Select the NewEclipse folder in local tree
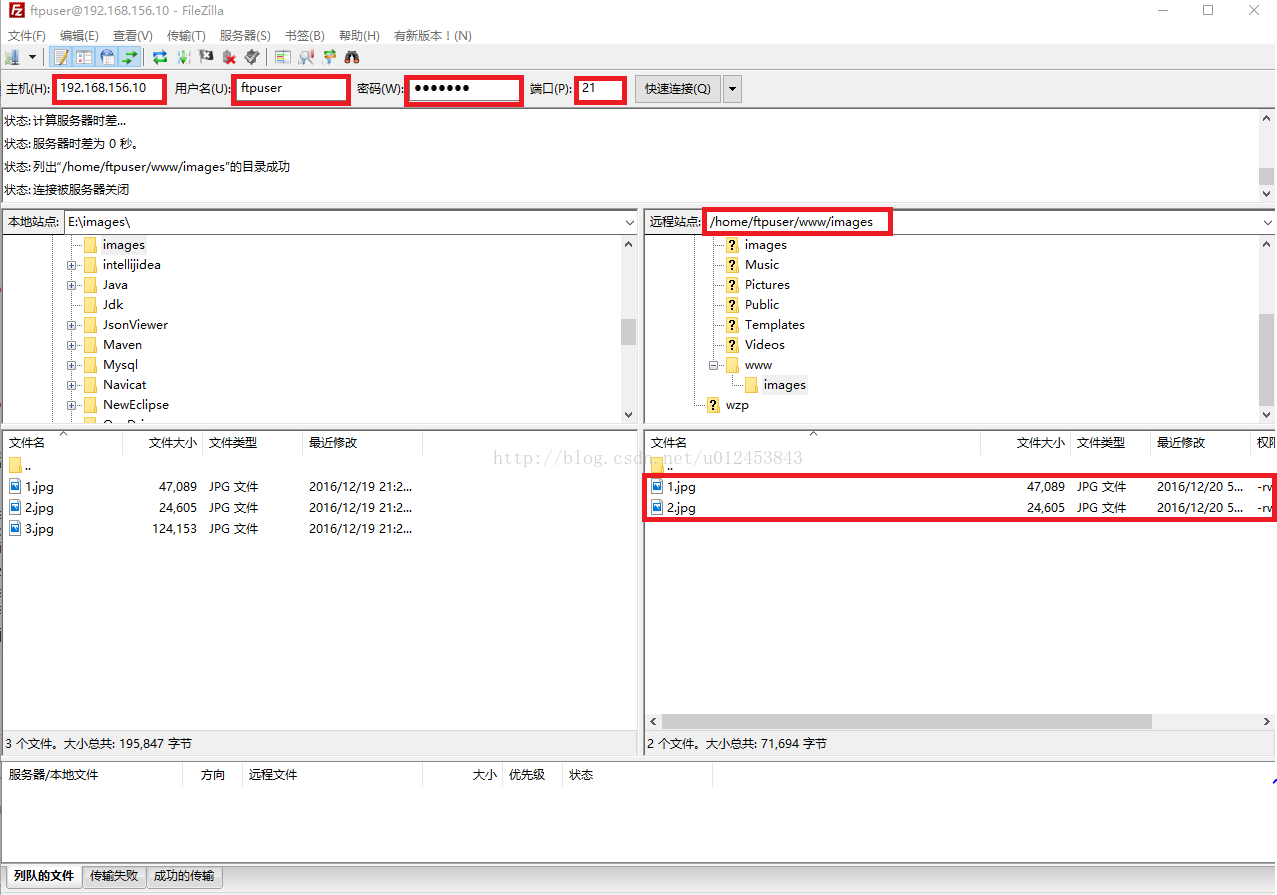1277x895 pixels. tap(136, 405)
